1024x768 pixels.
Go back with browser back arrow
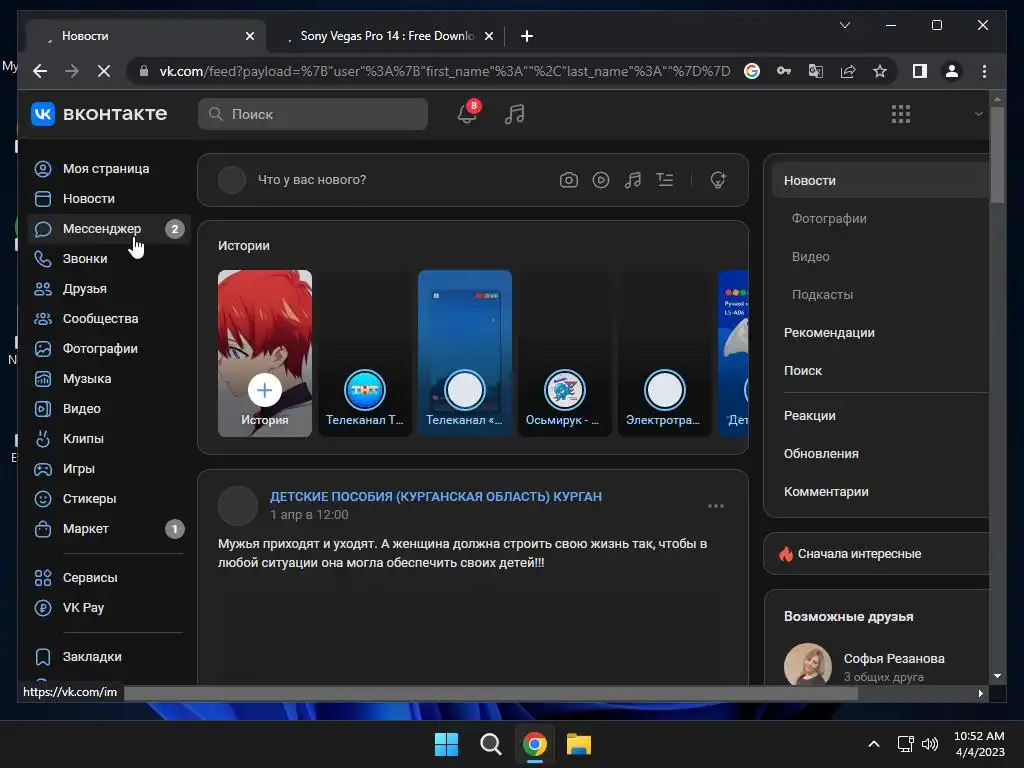tap(40, 71)
